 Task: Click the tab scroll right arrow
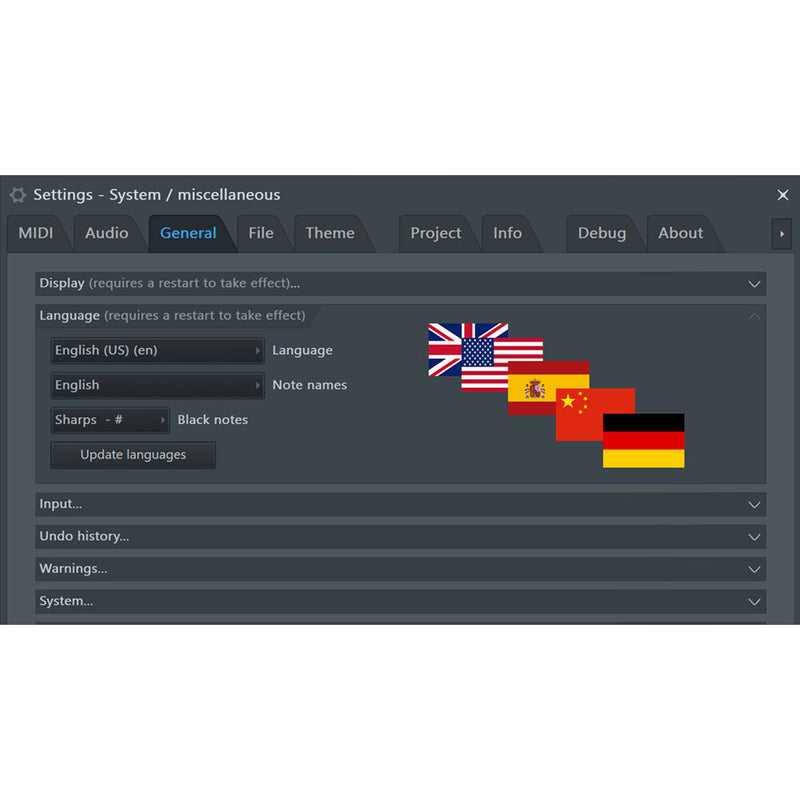tap(781, 234)
